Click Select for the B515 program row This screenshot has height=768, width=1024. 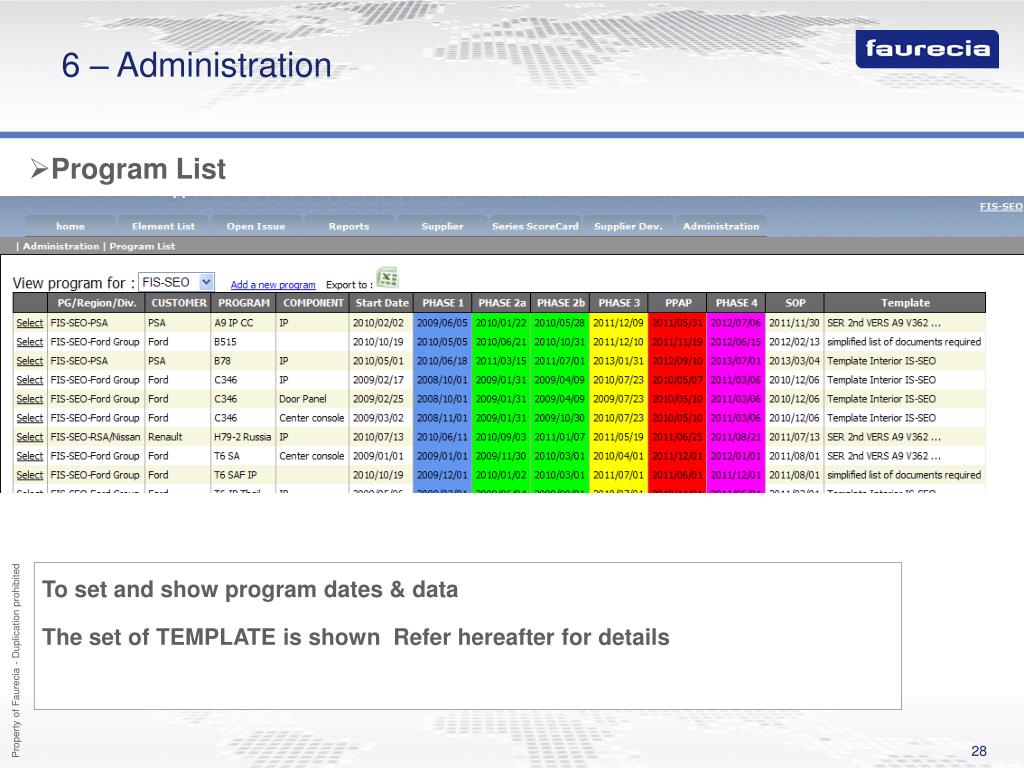coord(30,342)
